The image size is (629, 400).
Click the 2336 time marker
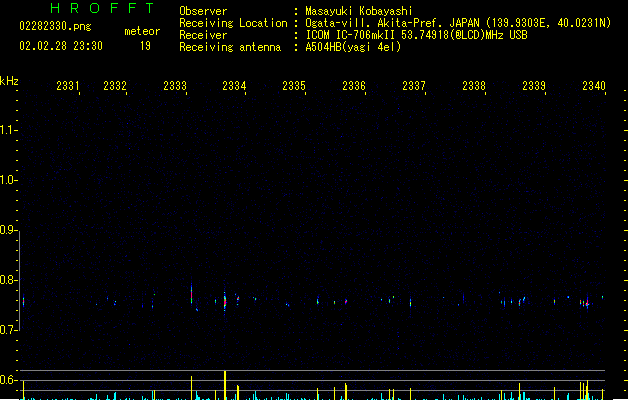coord(354,86)
